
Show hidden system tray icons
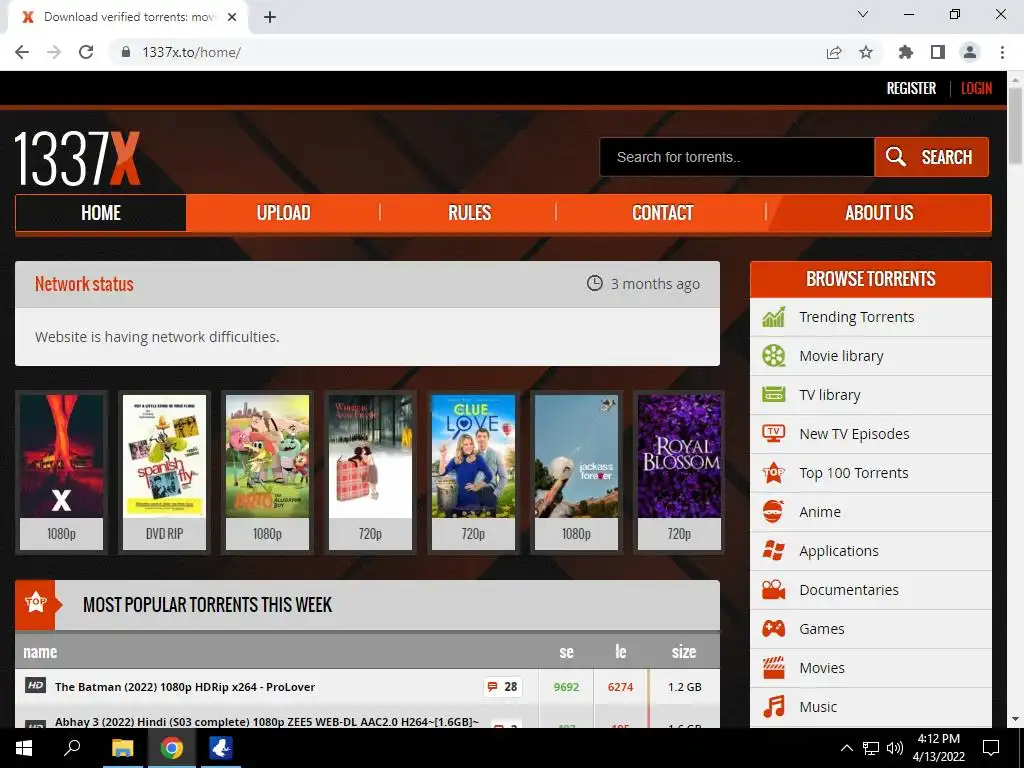(x=846, y=748)
